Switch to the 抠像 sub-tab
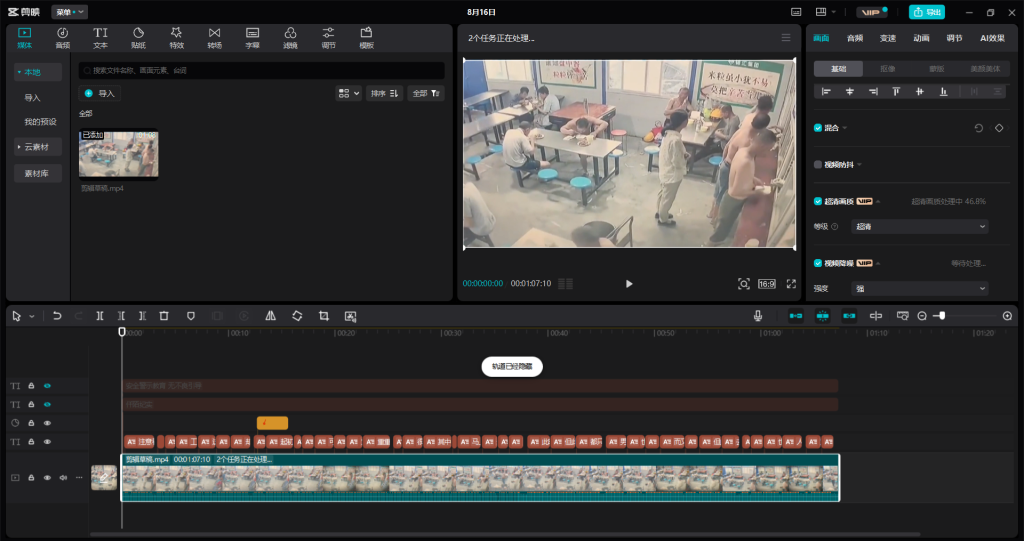The image size is (1024, 541). coord(888,69)
